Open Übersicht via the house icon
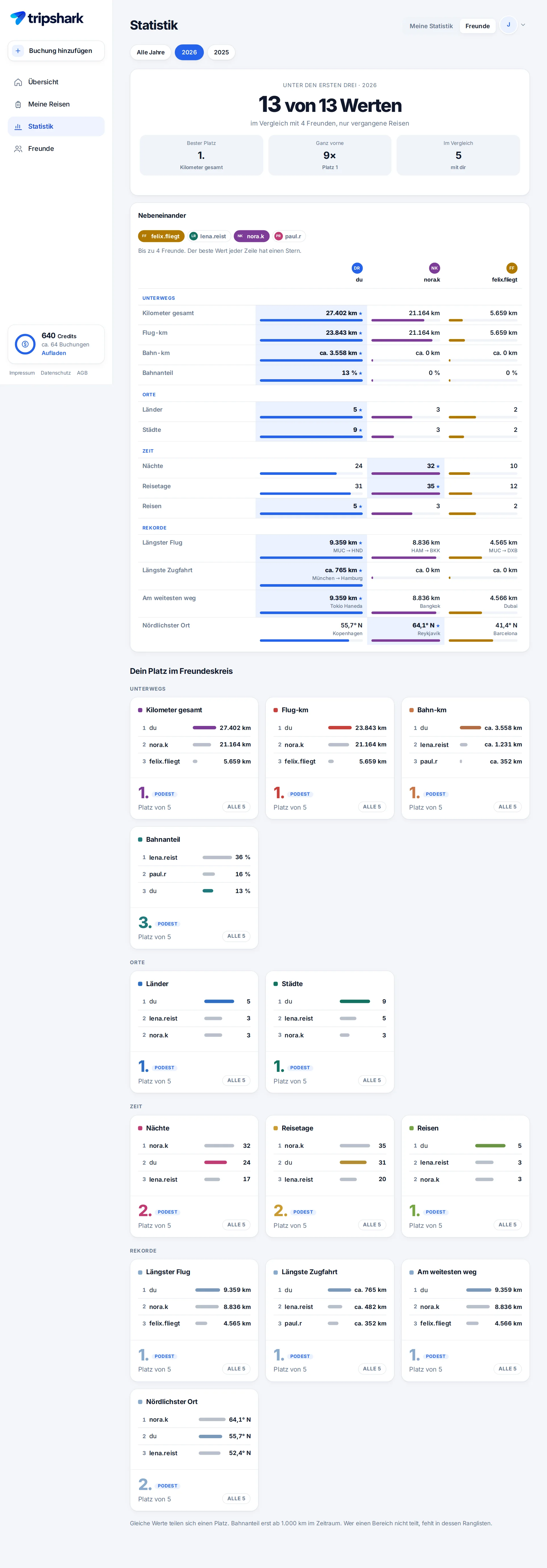Screen dimensions: 547x1568 click(18, 82)
